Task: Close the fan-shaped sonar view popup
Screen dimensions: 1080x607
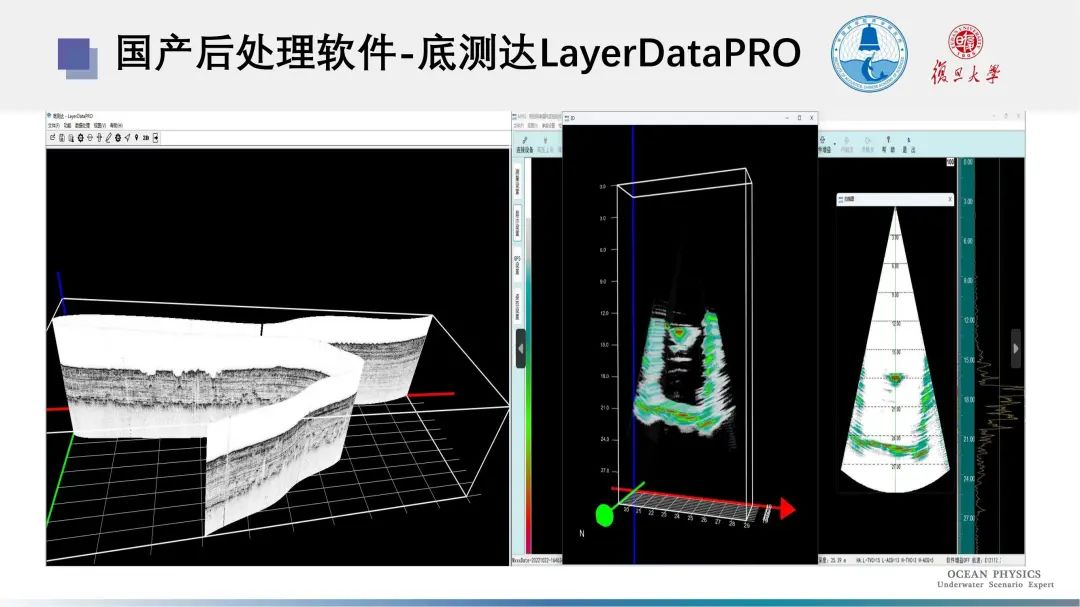Action: 949,199
